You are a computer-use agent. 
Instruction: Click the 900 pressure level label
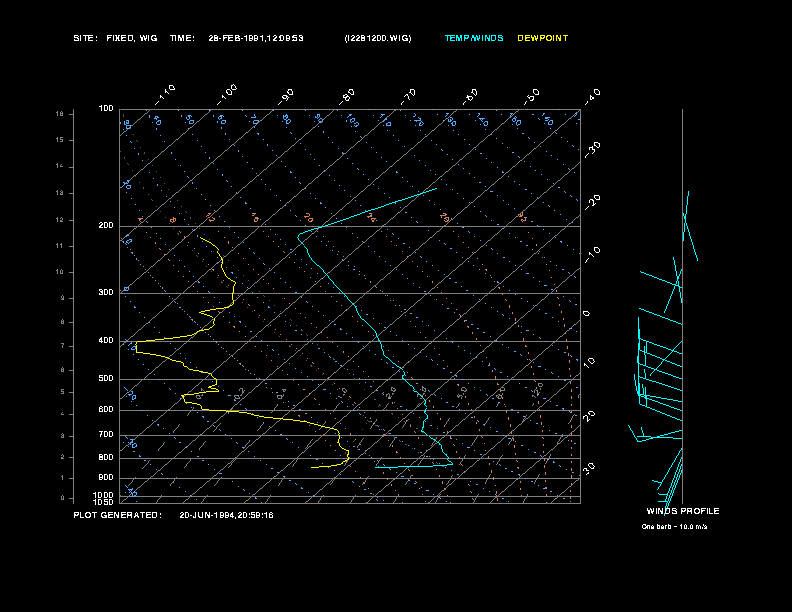pos(106,477)
